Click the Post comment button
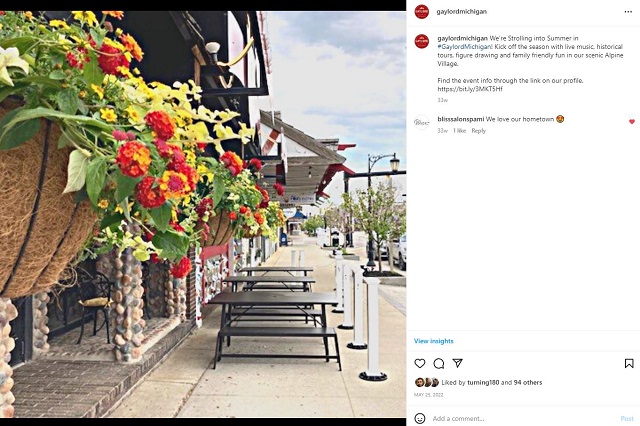This screenshot has height=426, width=640. [627, 418]
